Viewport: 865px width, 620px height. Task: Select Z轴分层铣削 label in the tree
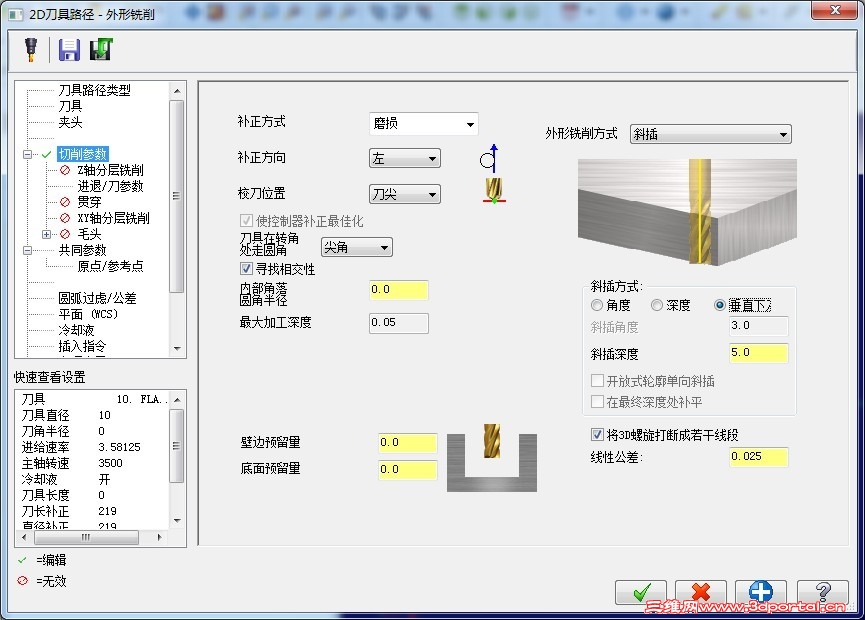[x=110, y=170]
